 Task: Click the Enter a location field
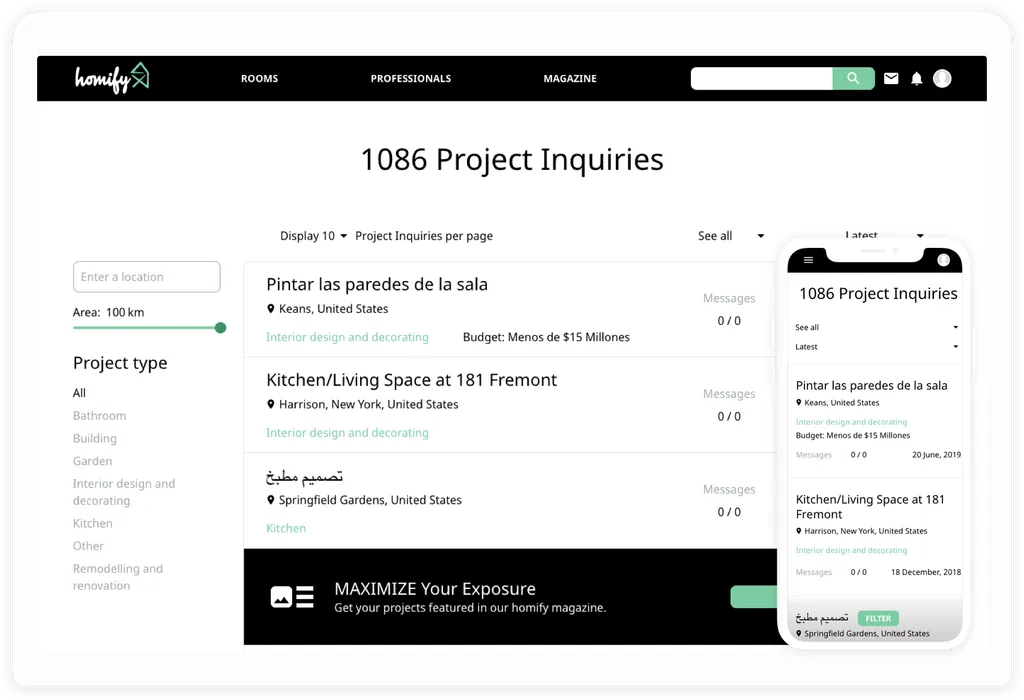[146, 277]
